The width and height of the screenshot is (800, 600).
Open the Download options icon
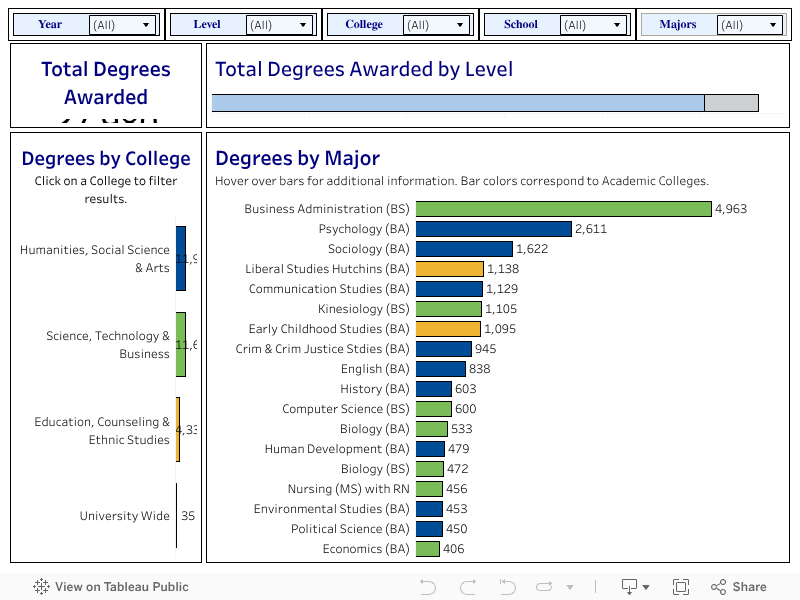[x=630, y=587]
